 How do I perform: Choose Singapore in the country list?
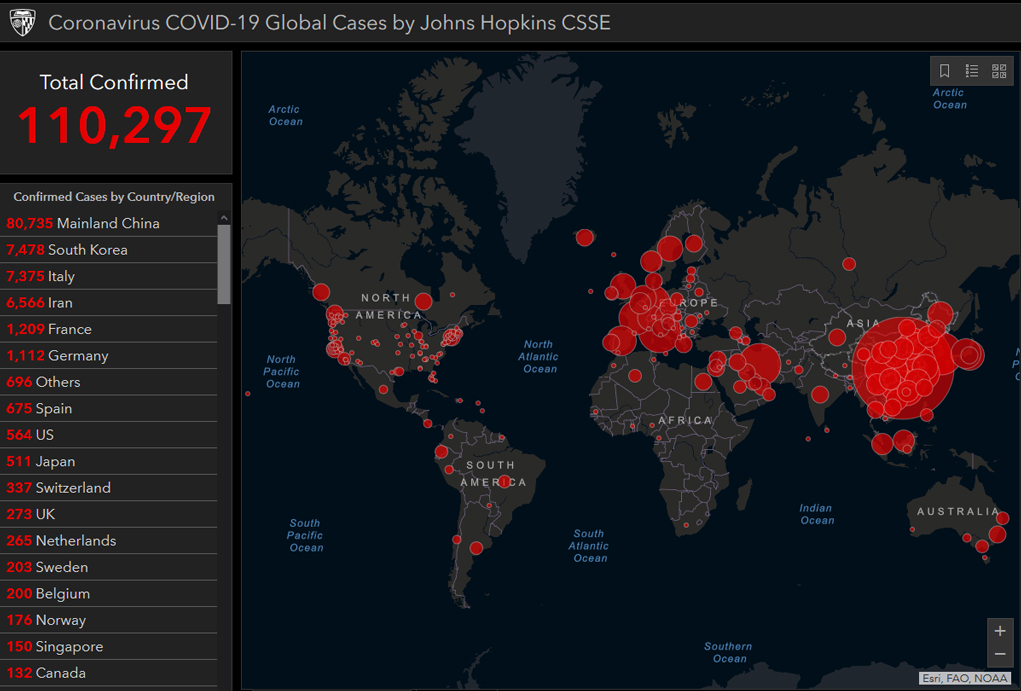109,647
